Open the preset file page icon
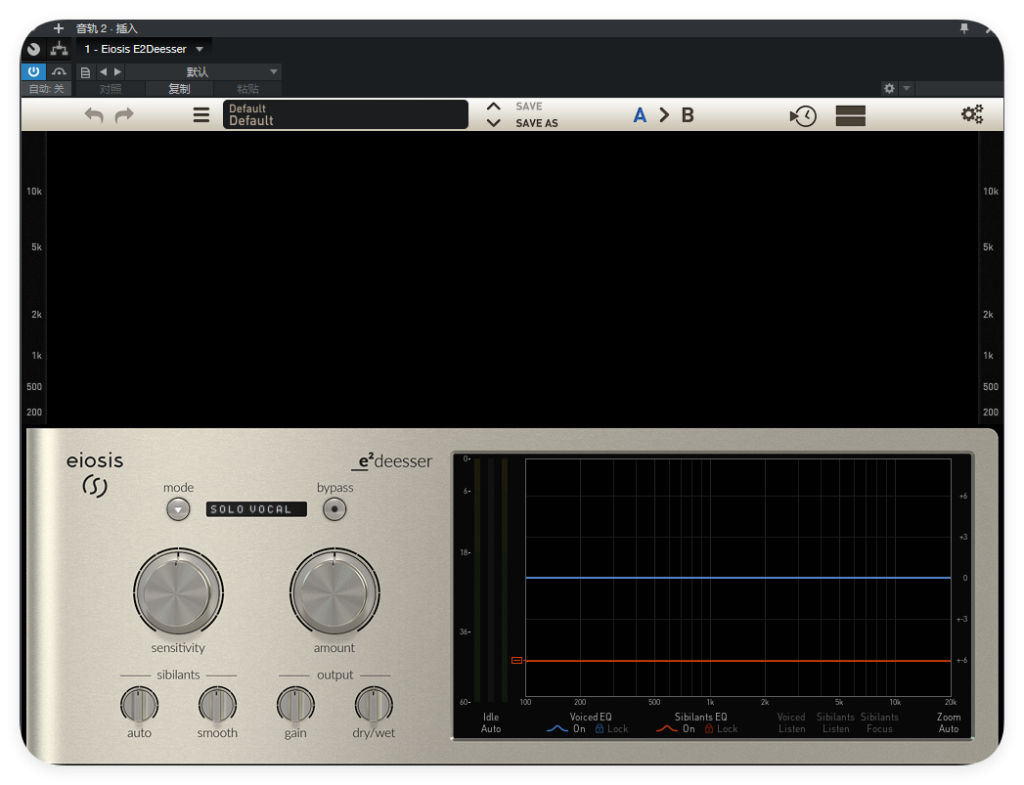The width and height of the screenshot is (1024, 785). click(x=85, y=72)
